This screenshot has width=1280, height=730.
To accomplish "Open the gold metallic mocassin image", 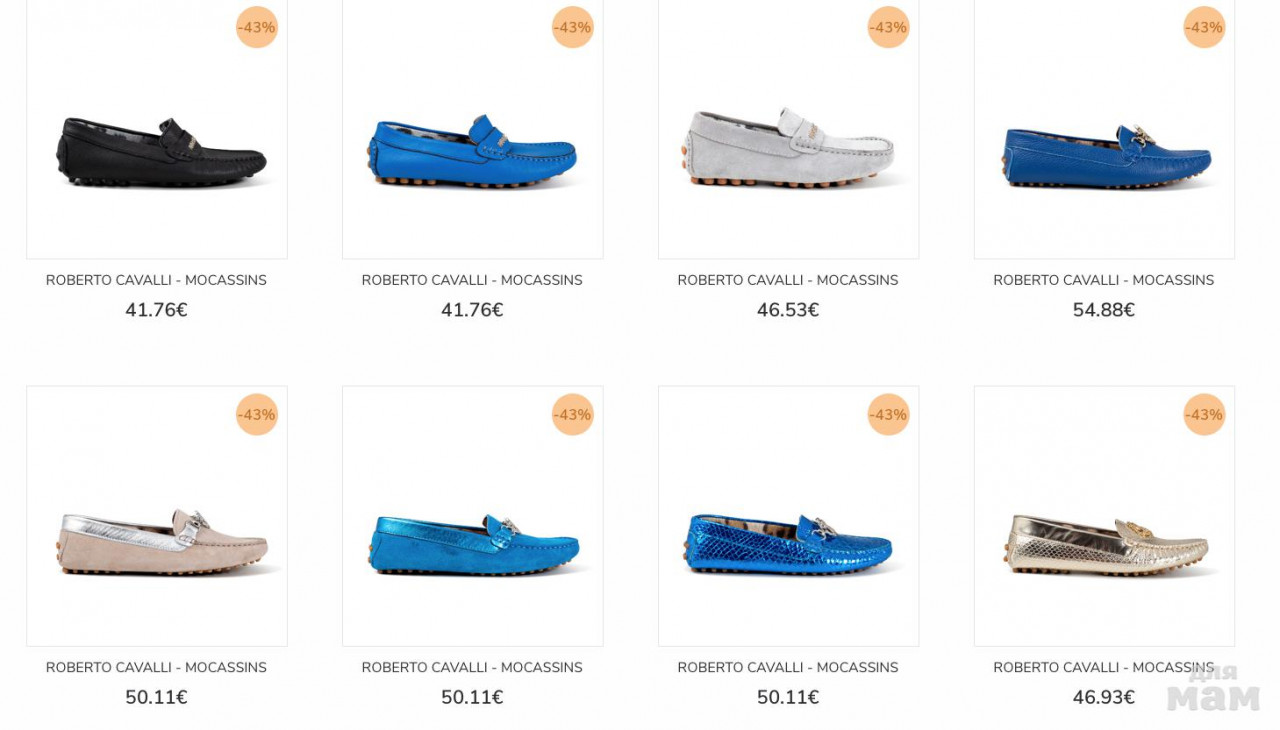I will (x=1105, y=516).
